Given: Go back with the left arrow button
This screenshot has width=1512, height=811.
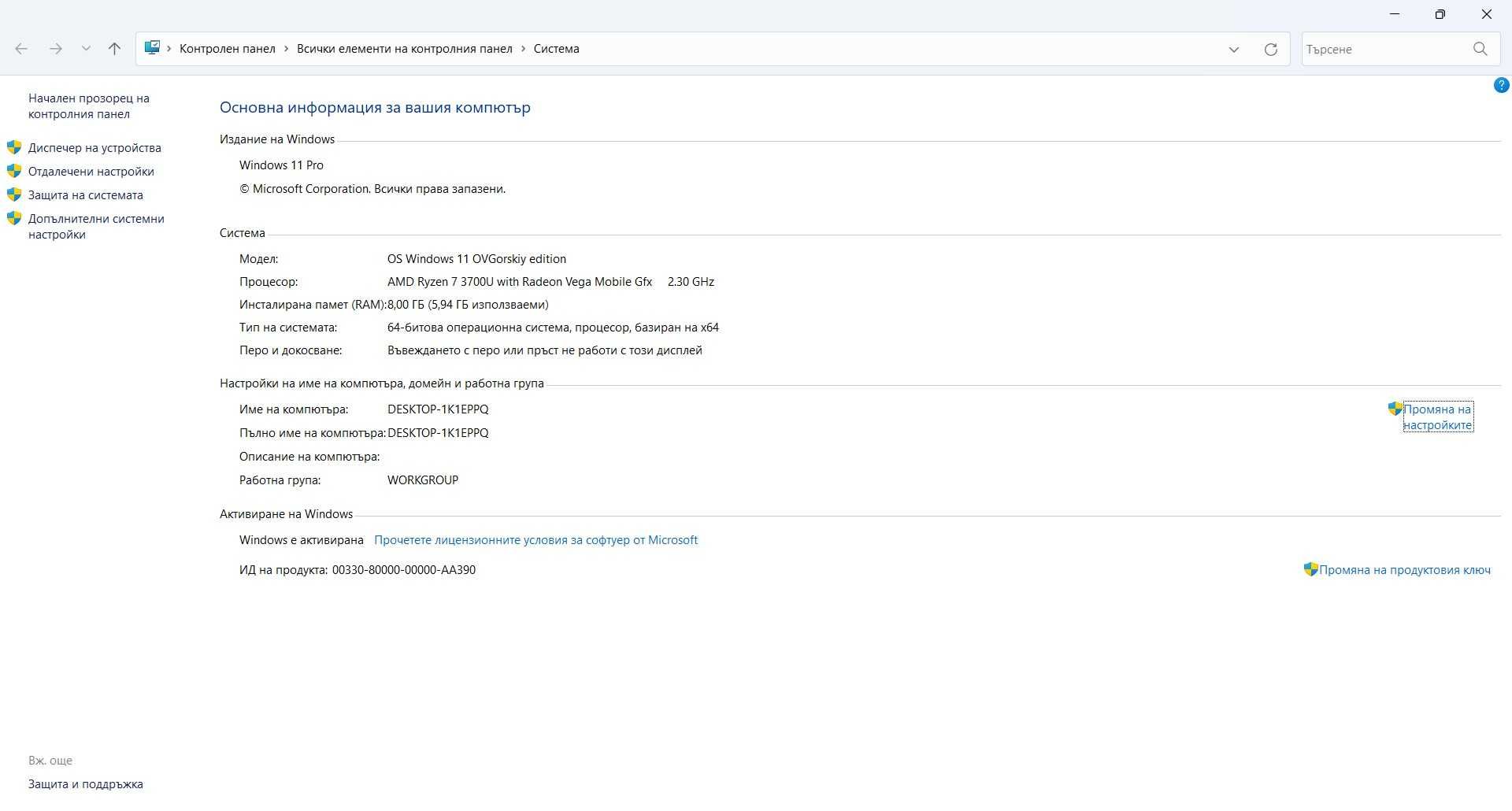Looking at the screenshot, I should coord(21,49).
